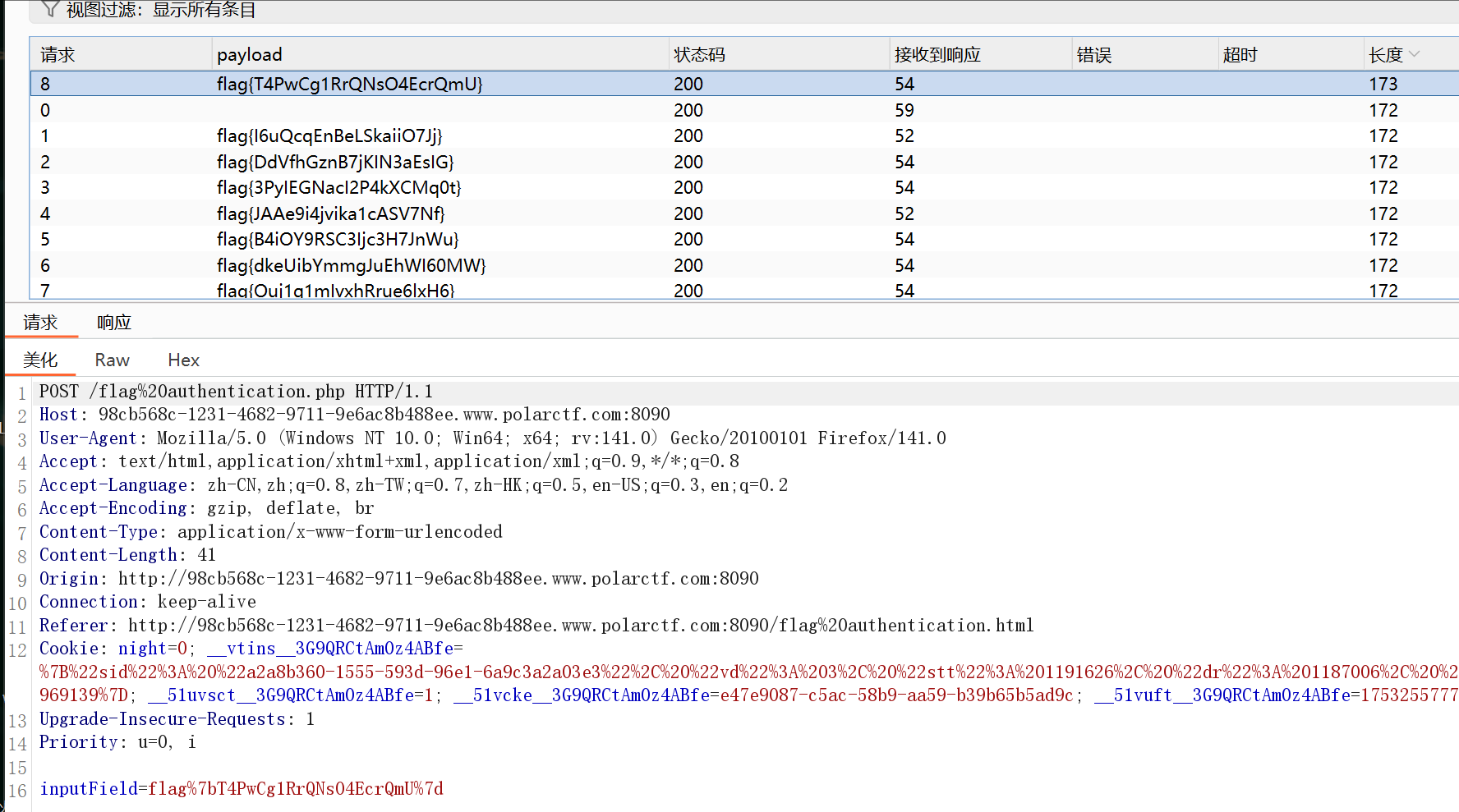This screenshot has height=812, width=1459.
Task: Select the payload cell of request 4
Action: click(331, 213)
